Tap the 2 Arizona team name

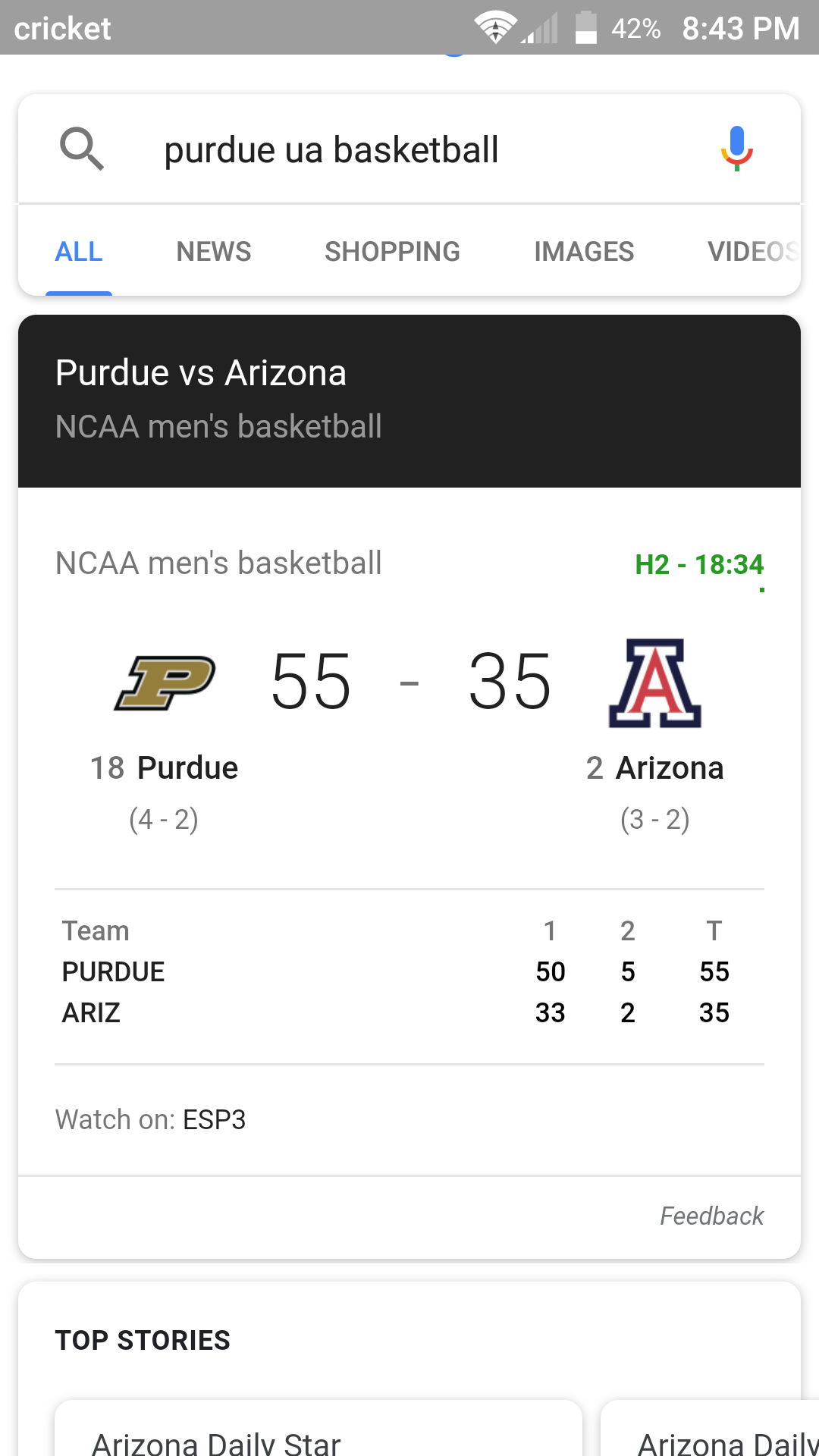pos(654,767)
